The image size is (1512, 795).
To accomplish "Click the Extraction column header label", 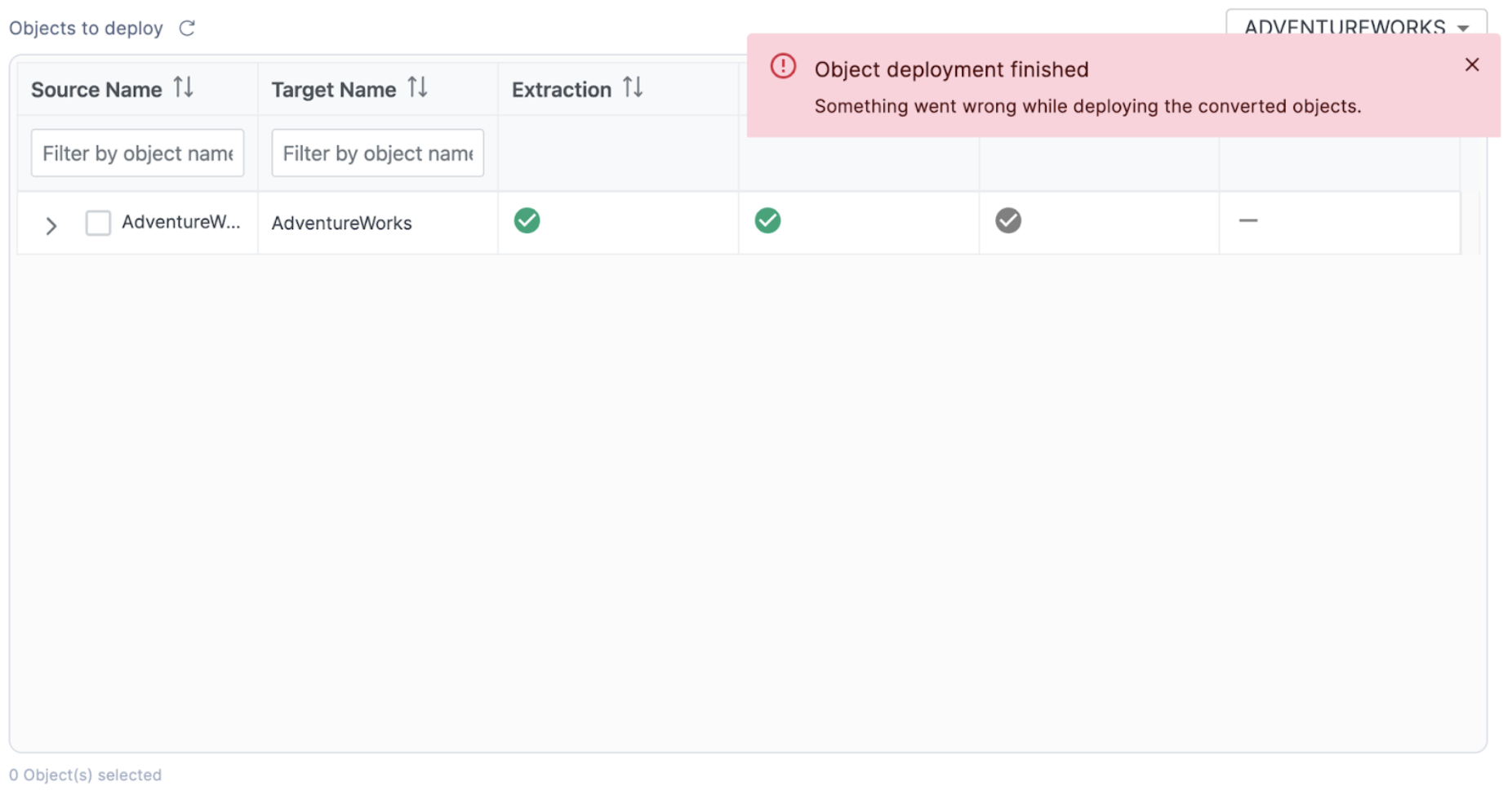I will [x=561, y=90].
